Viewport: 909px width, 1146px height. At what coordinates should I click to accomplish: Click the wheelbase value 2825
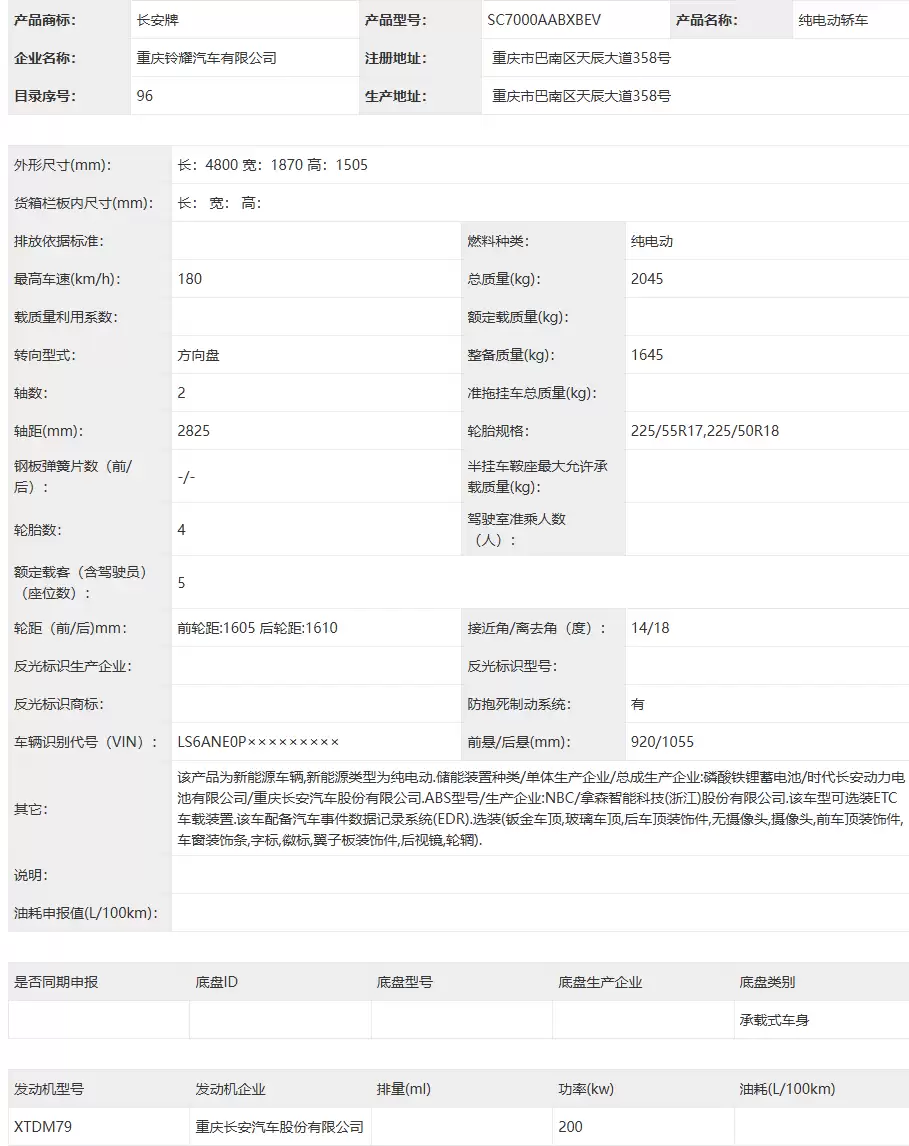(193, 430)
